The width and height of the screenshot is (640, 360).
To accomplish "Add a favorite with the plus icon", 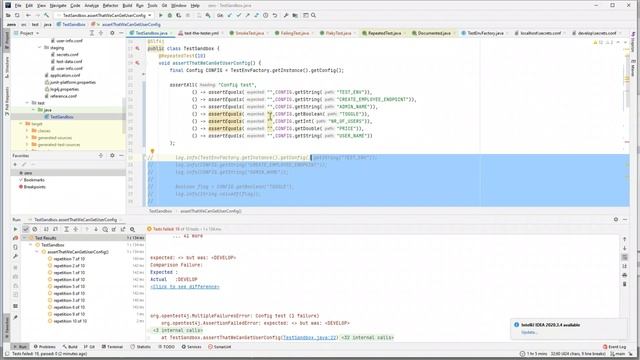I will coord(15,164).
